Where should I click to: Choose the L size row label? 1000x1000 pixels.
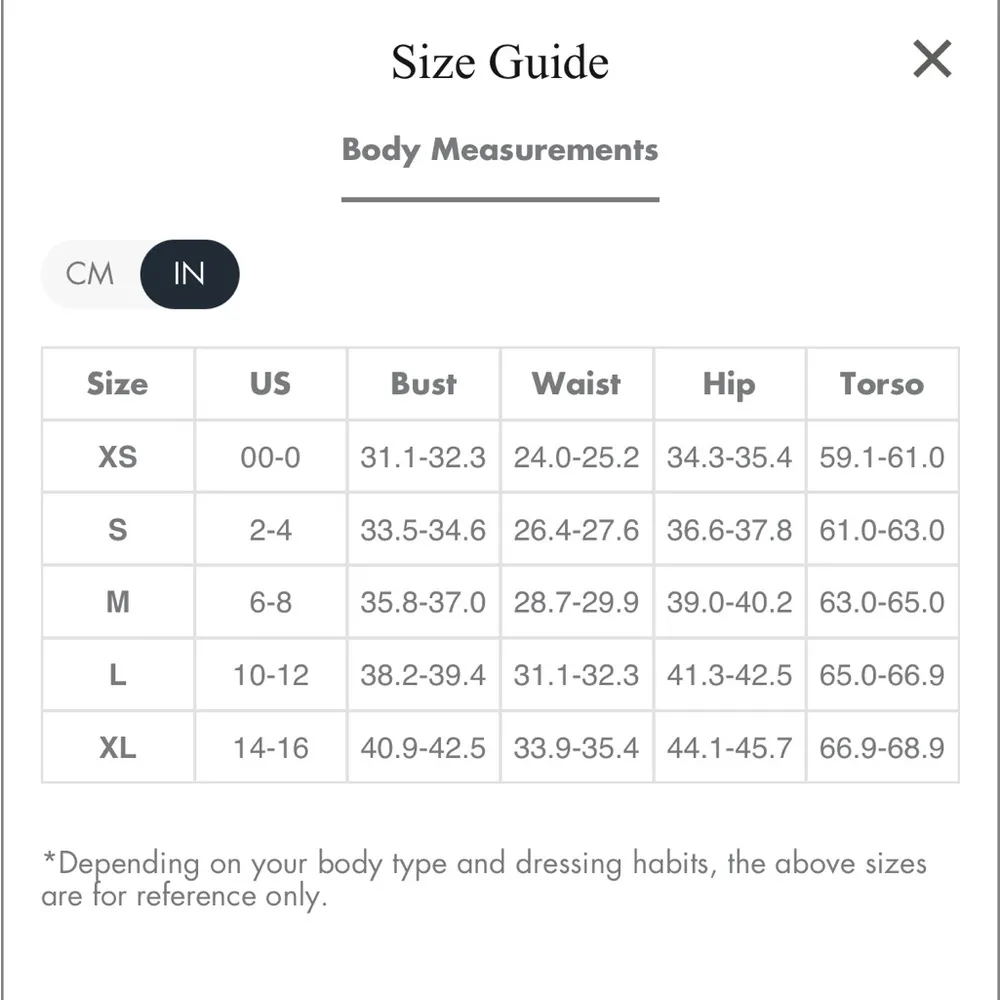point(117,675)
